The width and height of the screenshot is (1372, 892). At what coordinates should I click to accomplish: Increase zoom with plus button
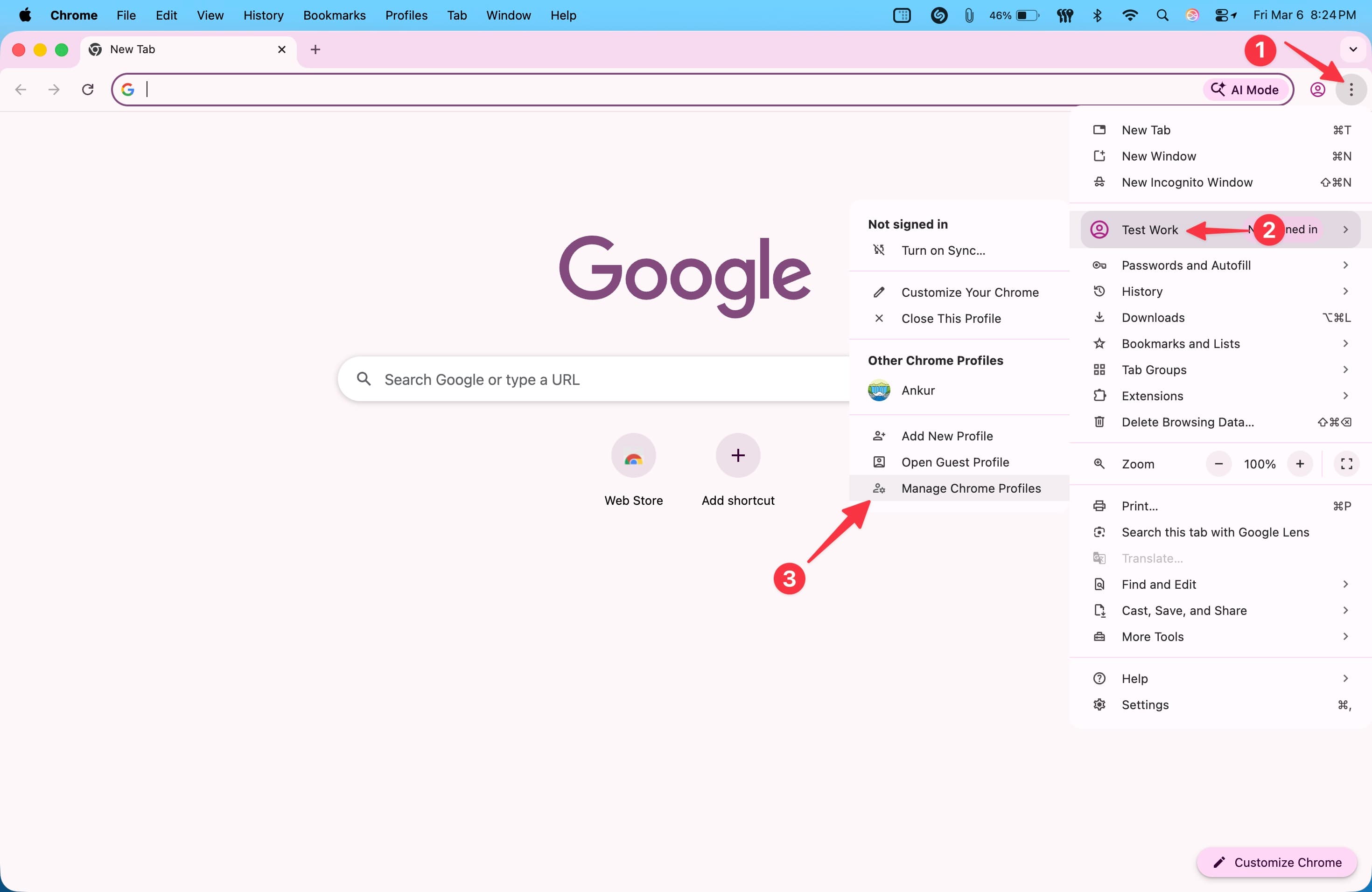pos(1300,464)
